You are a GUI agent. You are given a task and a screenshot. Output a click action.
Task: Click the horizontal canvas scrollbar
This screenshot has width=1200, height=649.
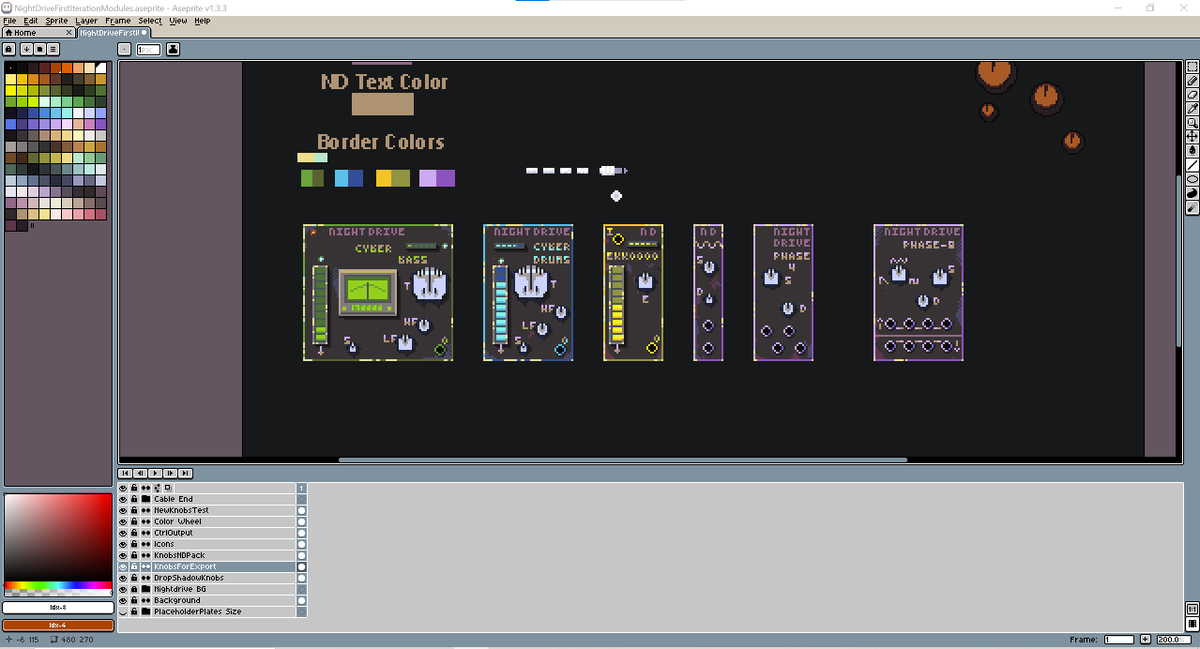point(622,460)
